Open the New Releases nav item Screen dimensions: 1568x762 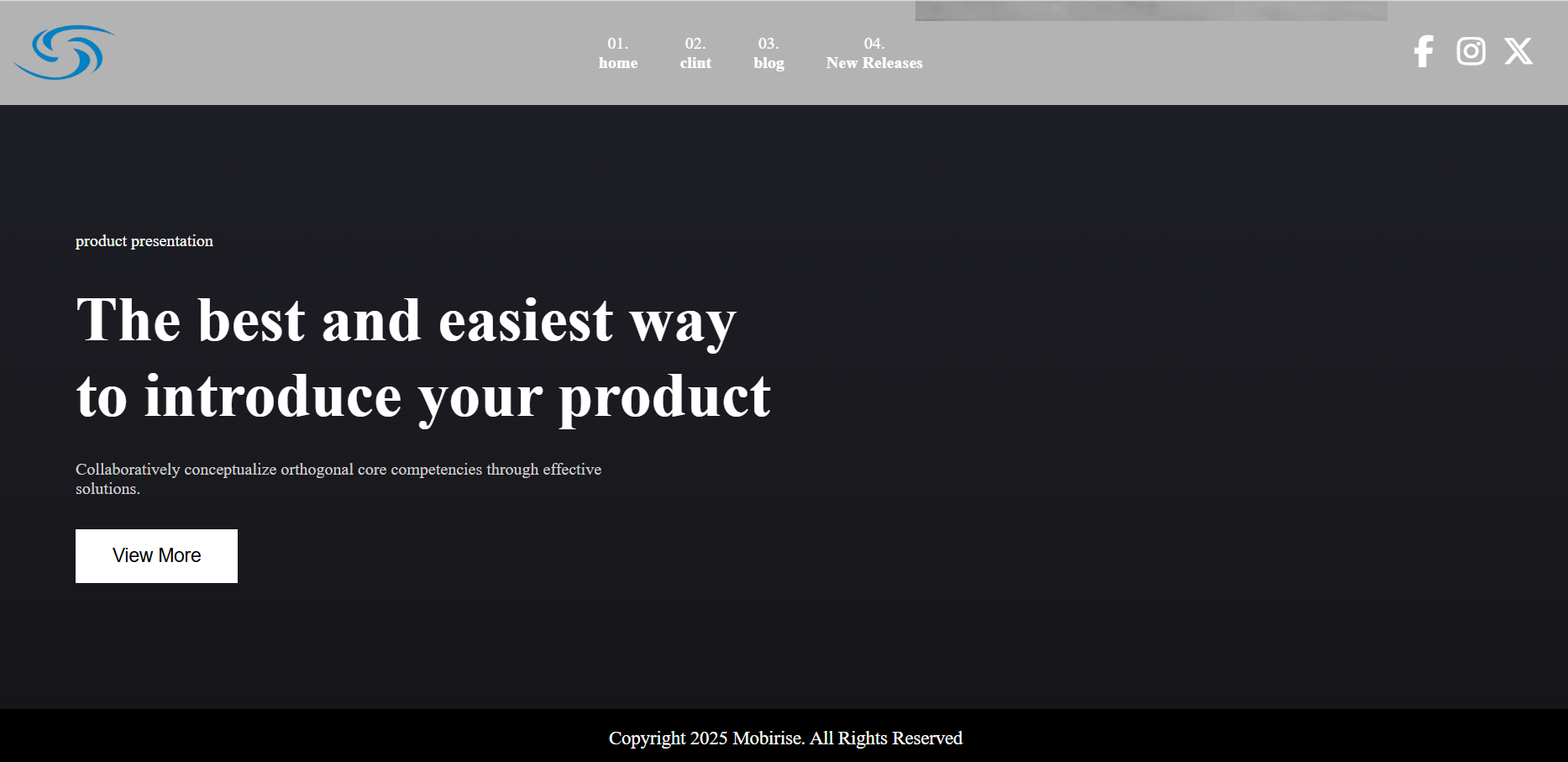874,63
